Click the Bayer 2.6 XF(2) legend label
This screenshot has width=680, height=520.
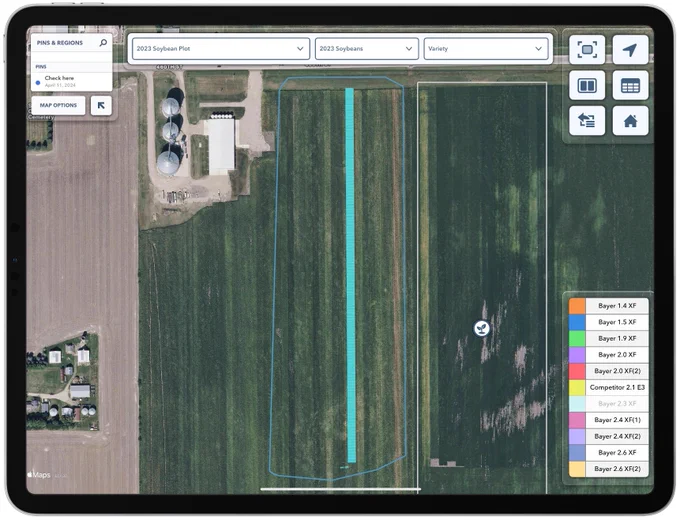coord(617,469)
